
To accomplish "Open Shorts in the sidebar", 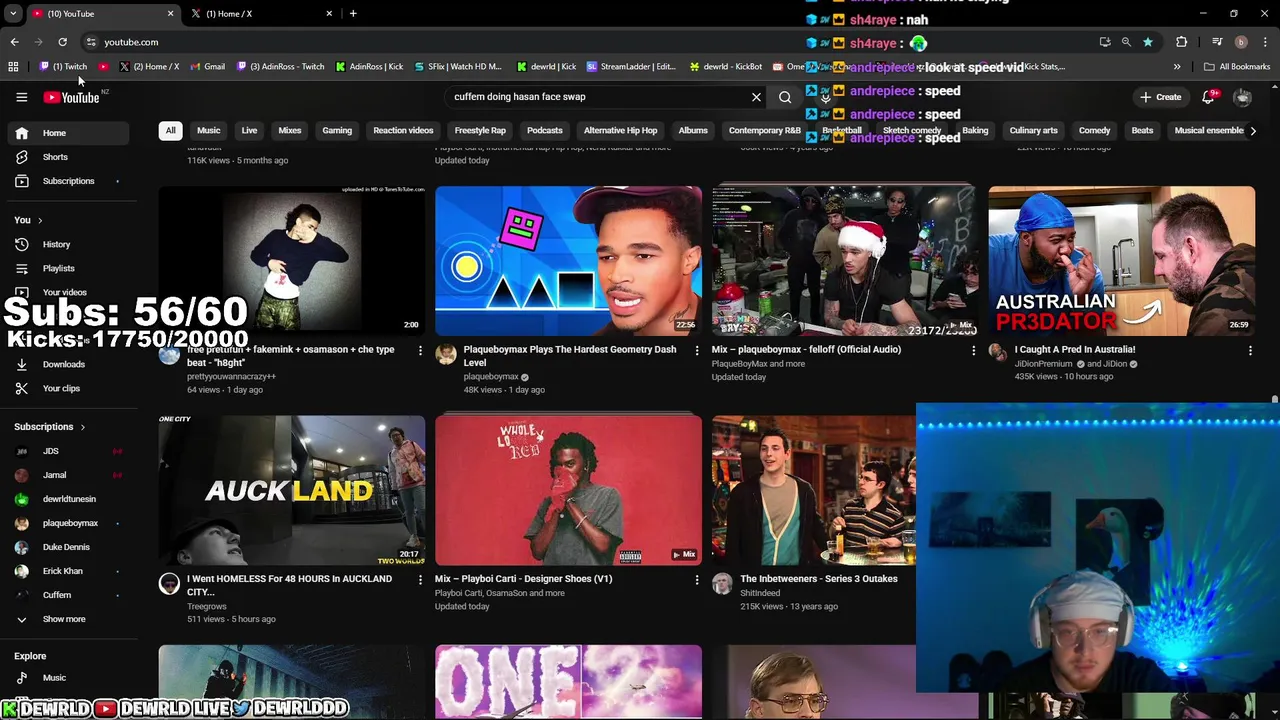I will pos(68,157).
